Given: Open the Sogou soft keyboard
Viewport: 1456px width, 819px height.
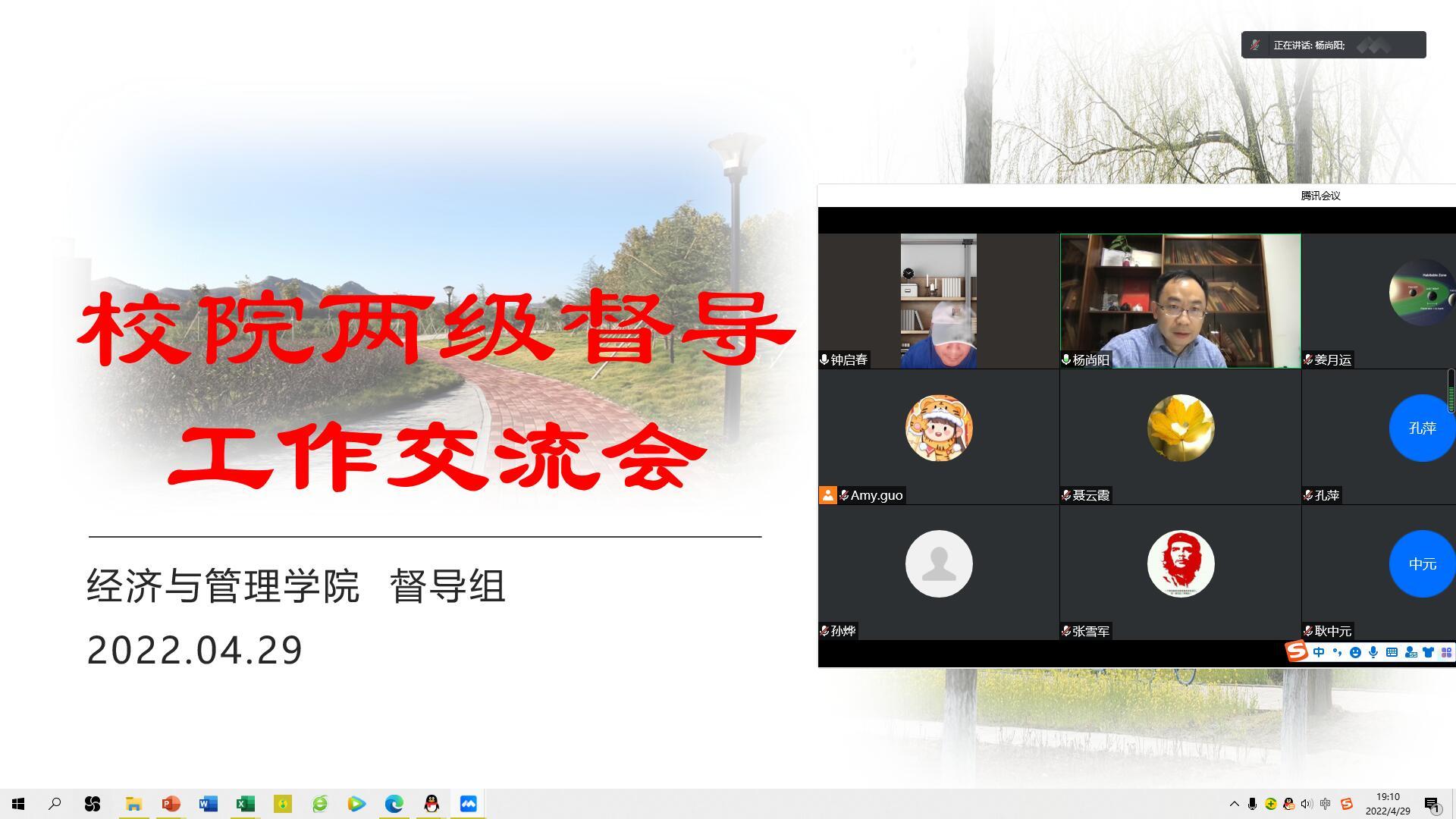Looking at the screenshot, I should (x=1392, y=652).
